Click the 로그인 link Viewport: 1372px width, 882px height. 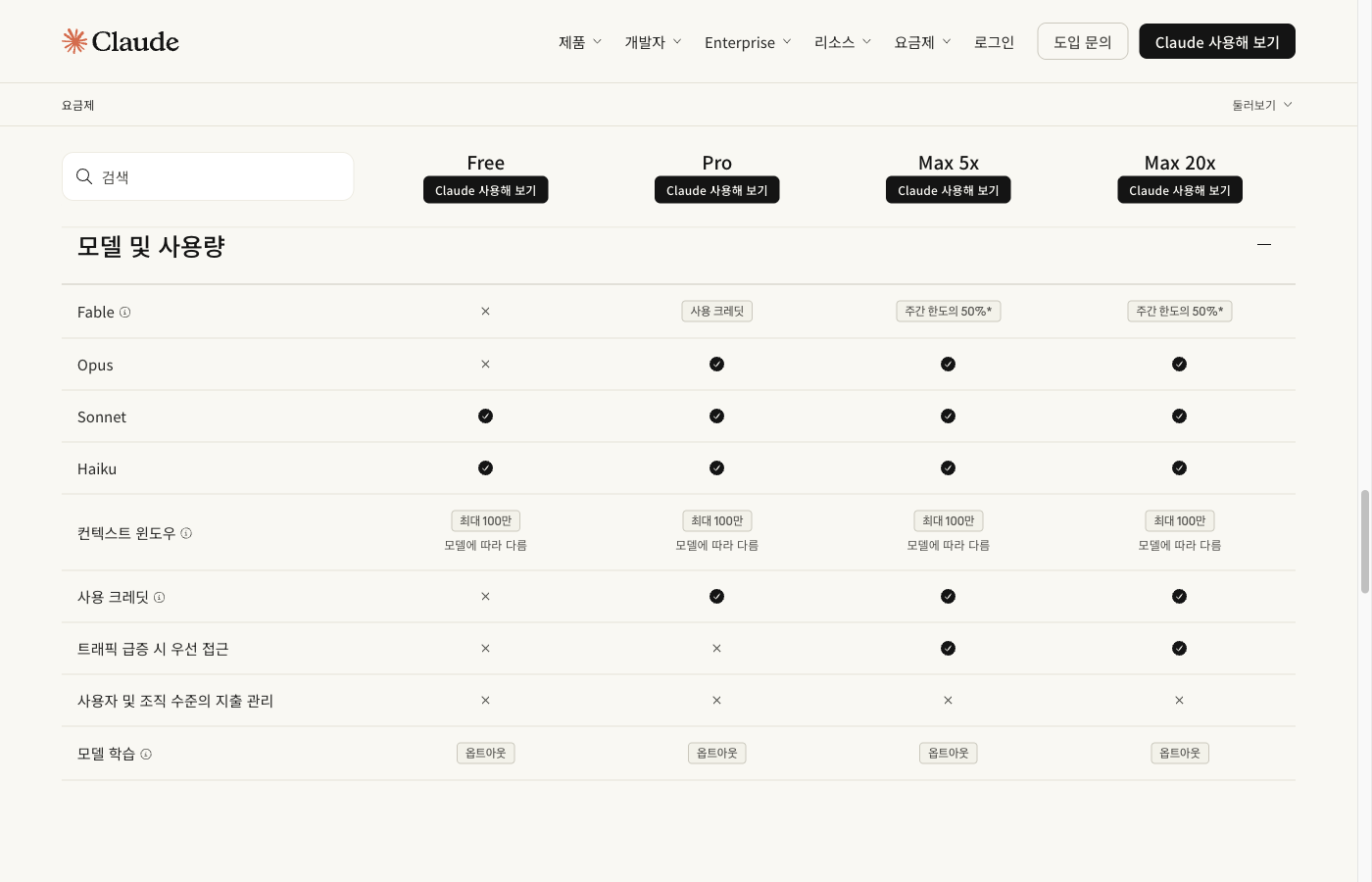click(x=994, y=42)
